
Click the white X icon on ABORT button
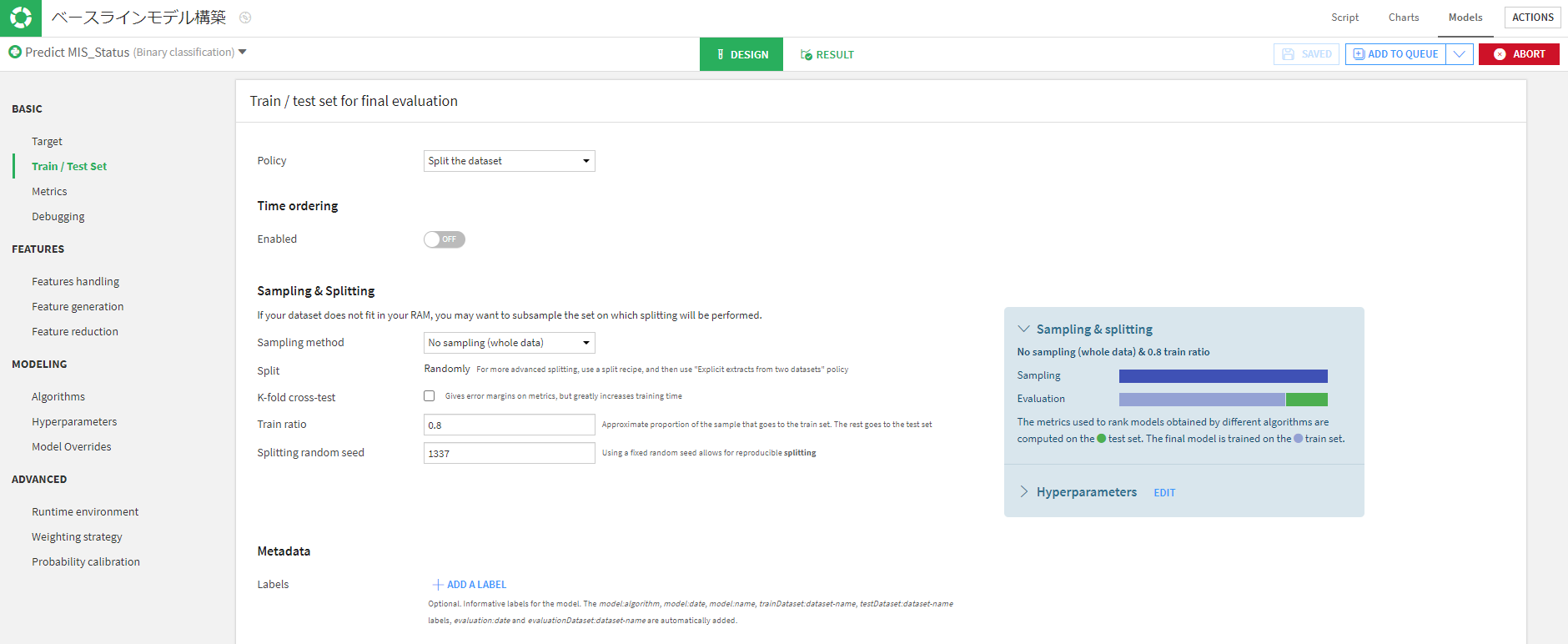pos(1500,54)
